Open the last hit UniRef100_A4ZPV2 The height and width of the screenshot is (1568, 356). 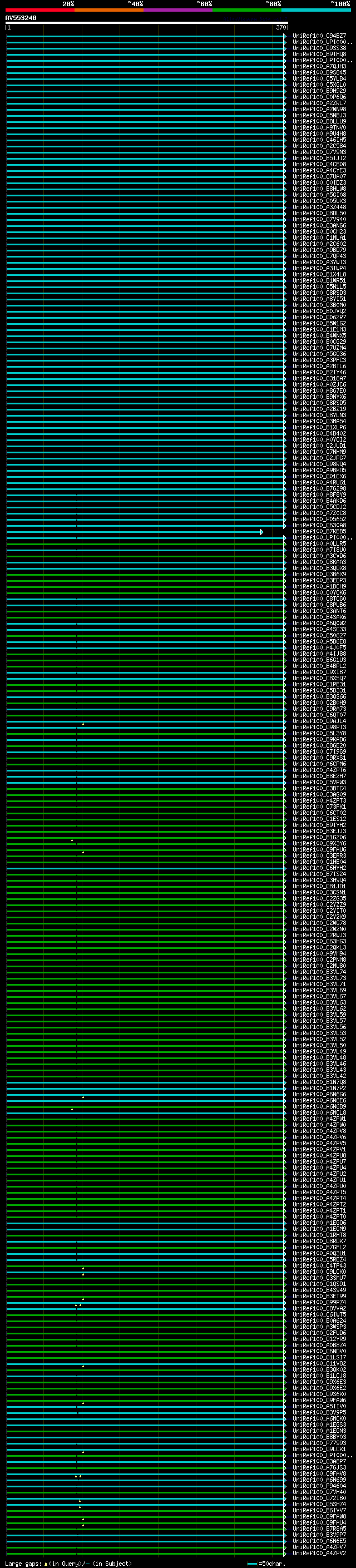pos(319,1553)
